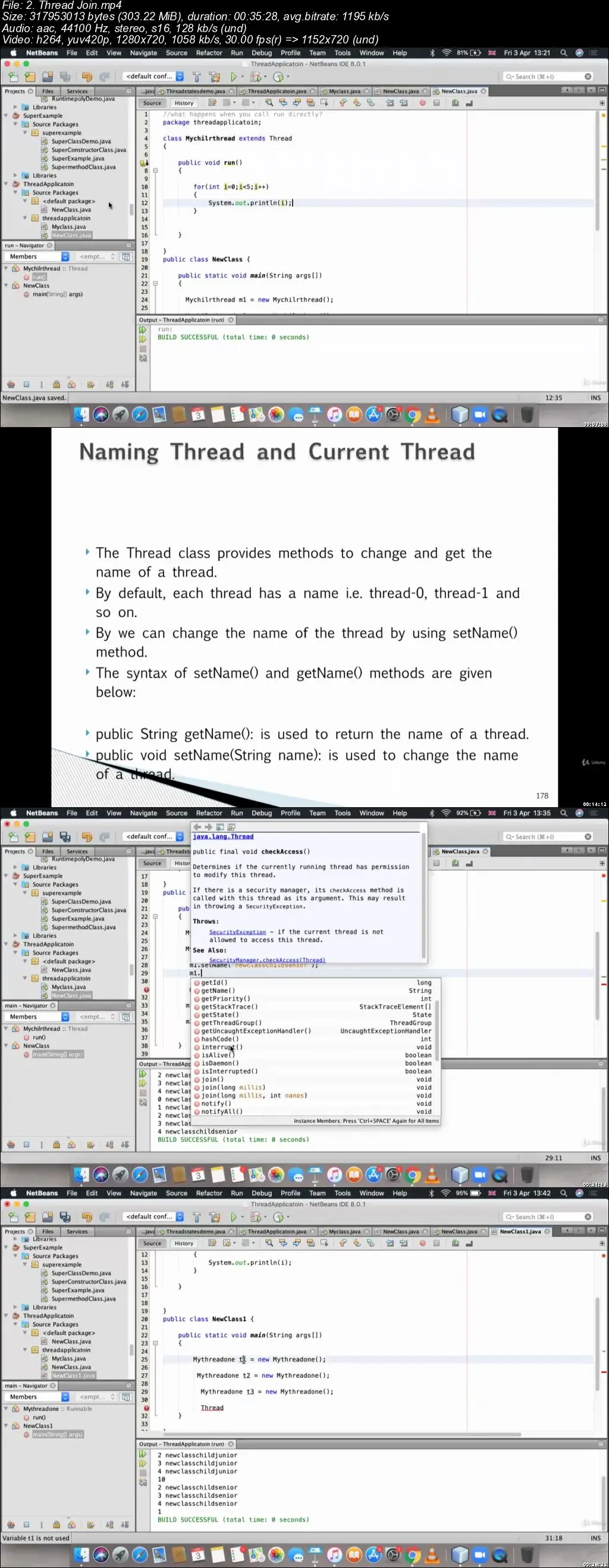Click the Undo arrow in the 13:21 window
609x1568 pixels.
(x=86, y=77)
